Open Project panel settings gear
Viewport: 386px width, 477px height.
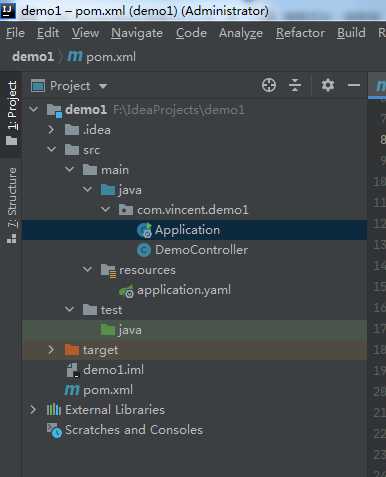tap(328, 85)
